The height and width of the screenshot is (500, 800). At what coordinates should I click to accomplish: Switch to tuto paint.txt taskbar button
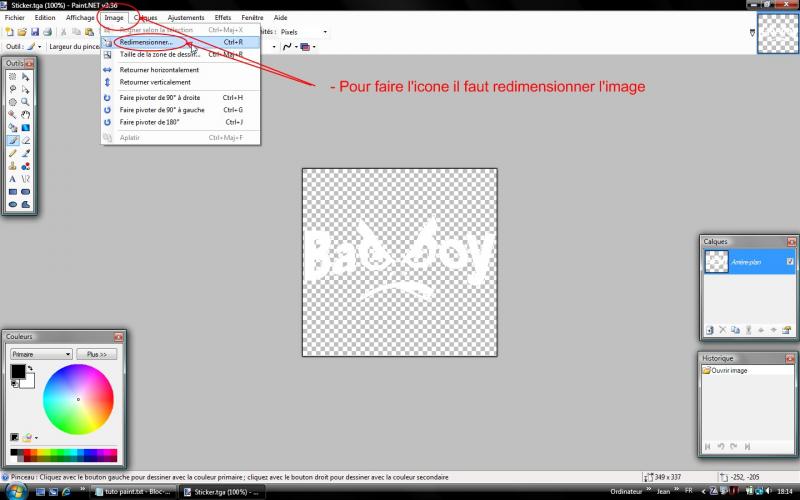tap(134, 492)
